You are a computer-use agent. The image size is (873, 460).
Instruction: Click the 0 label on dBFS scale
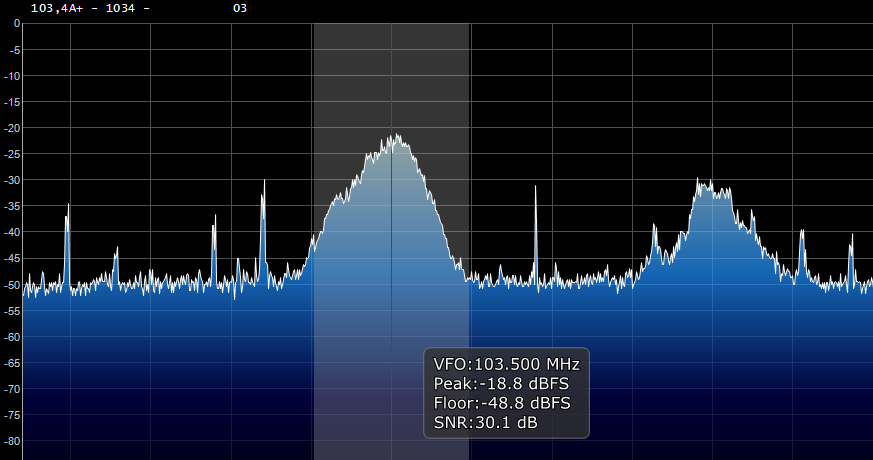[17, 23]
